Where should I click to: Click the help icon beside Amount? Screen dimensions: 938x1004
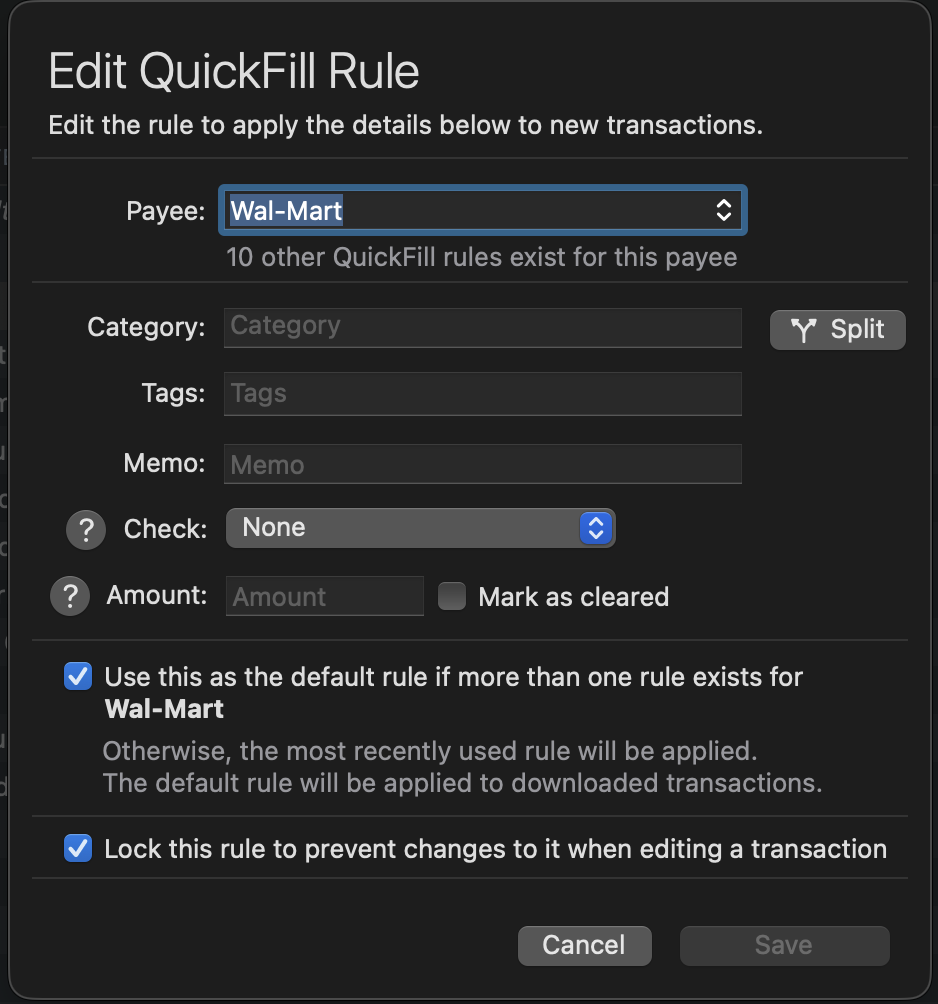pos(70,597)
